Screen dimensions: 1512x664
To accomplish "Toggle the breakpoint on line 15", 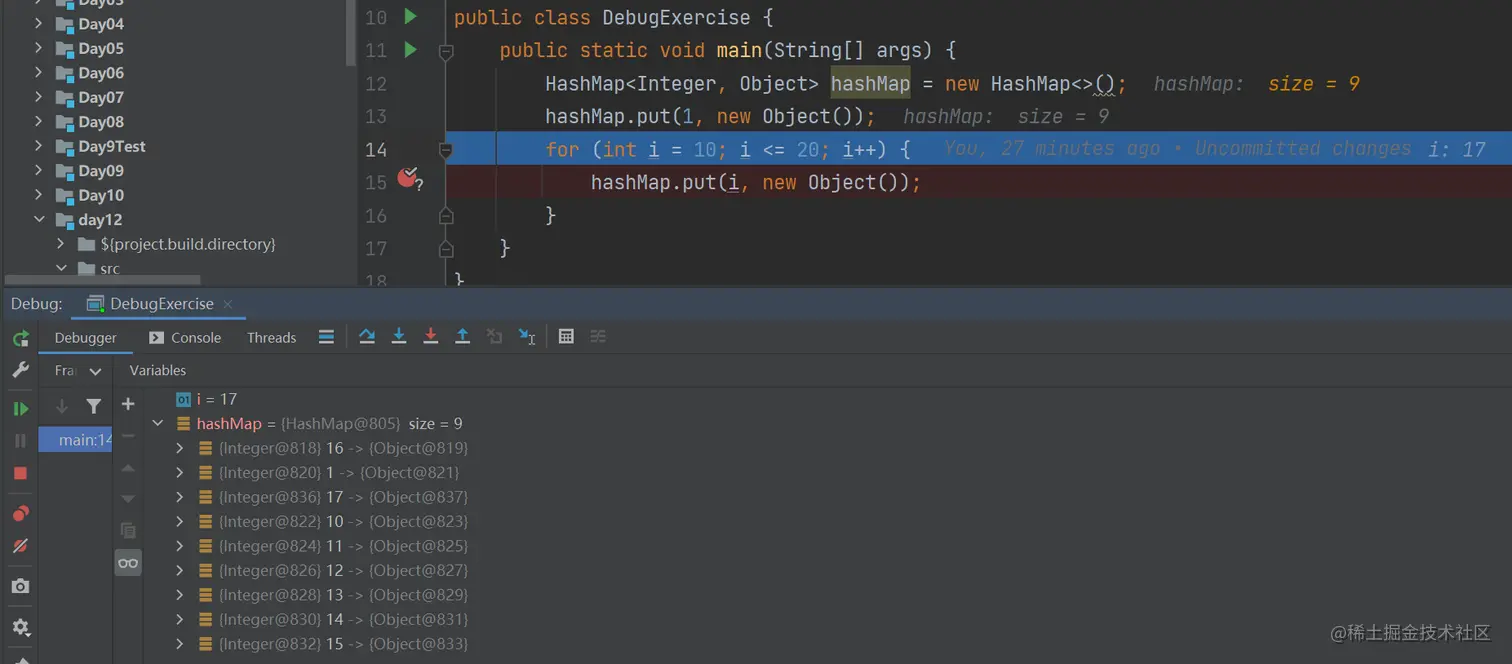I will (408, 179).
